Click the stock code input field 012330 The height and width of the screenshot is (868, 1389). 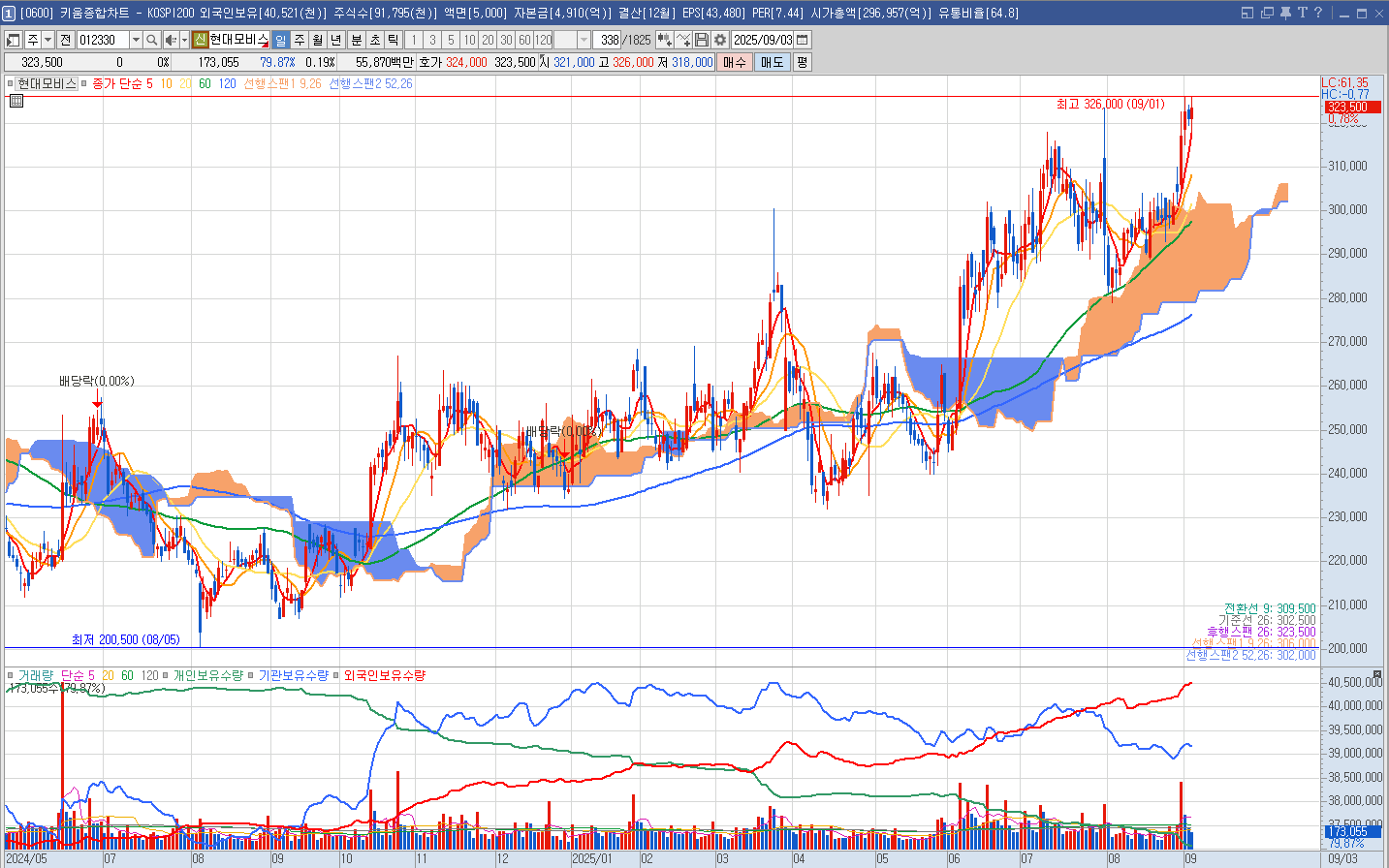[103, 40]
